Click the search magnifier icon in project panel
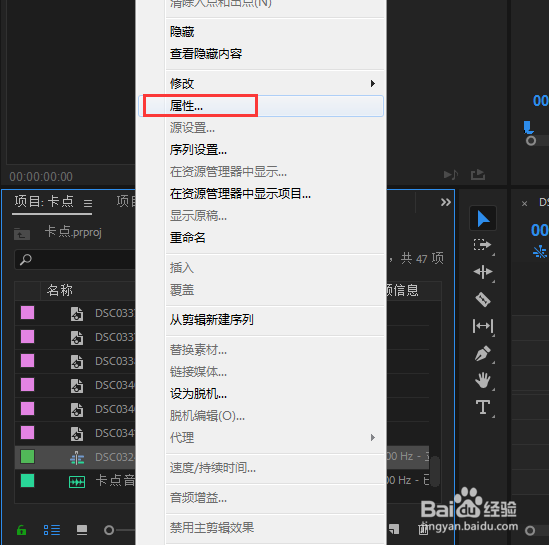The height and width of the screenshot is (545, 549). coord(26,260)
